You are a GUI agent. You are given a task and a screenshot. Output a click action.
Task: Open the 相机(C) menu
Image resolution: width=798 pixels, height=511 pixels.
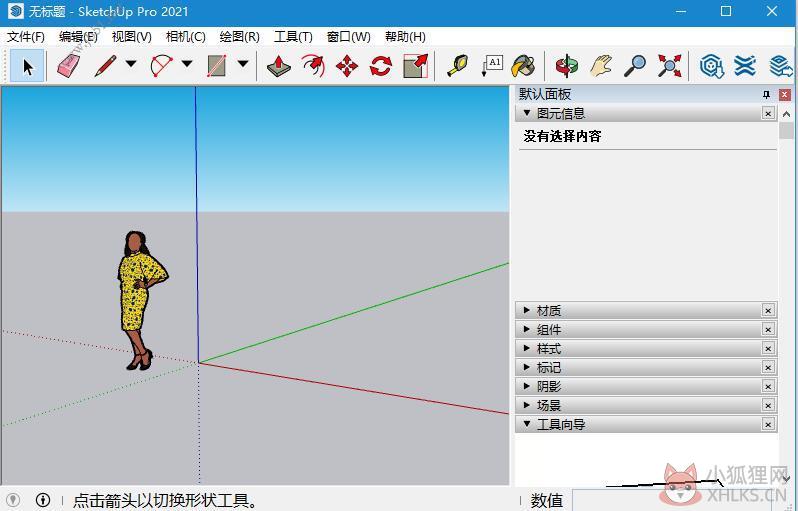[x=186, y=37]
